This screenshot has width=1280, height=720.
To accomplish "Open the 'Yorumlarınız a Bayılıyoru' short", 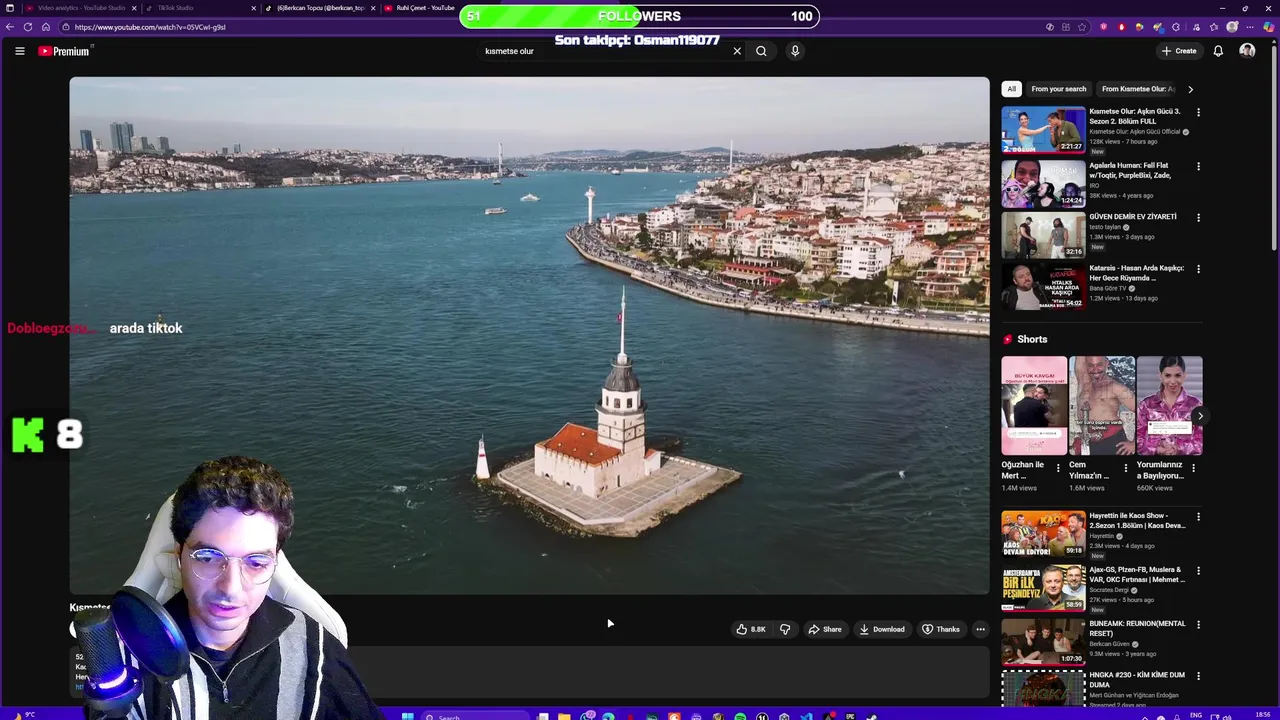I will 1169,406.
